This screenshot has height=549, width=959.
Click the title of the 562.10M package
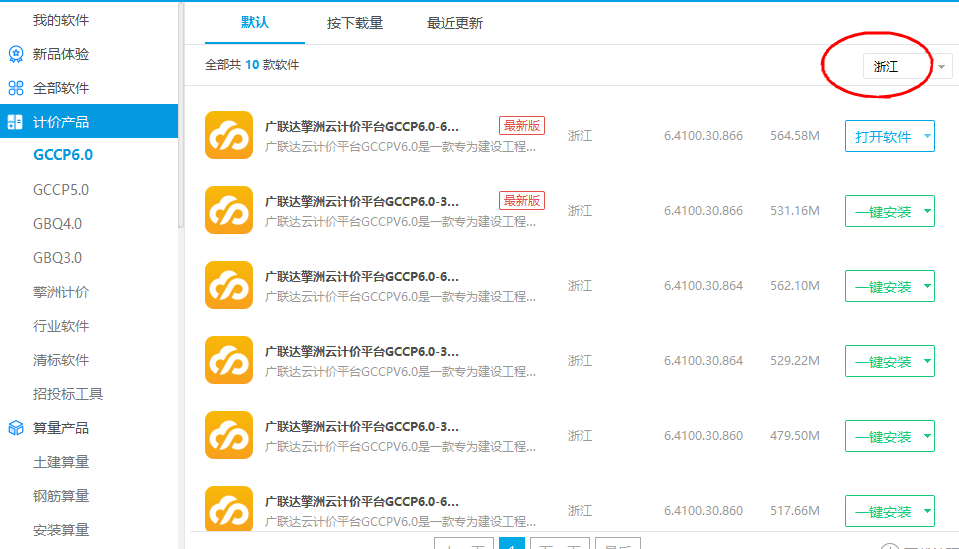(361, 277)
